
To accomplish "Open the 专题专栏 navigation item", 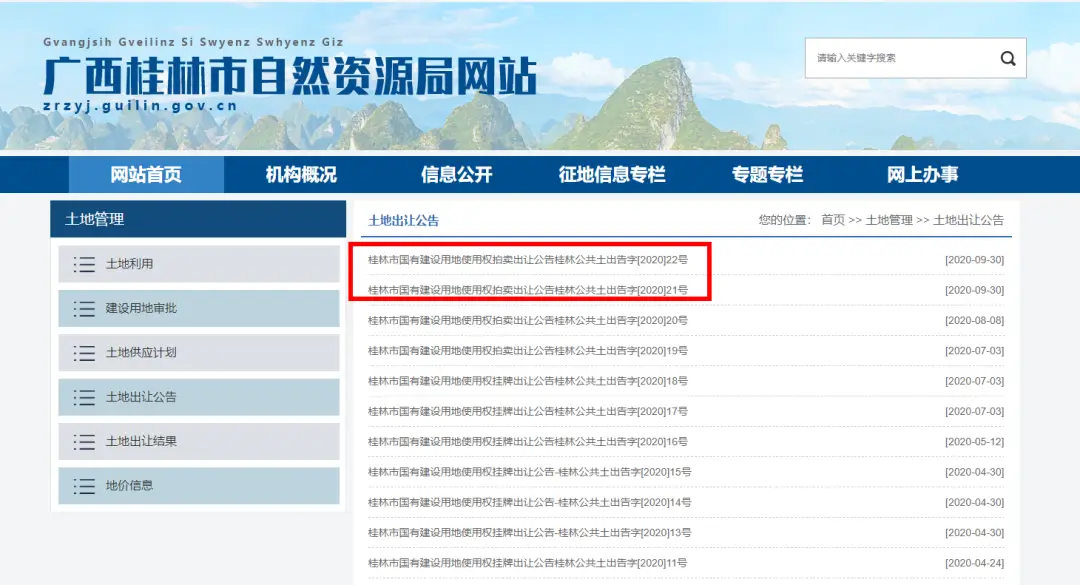I will coord(767,174).
